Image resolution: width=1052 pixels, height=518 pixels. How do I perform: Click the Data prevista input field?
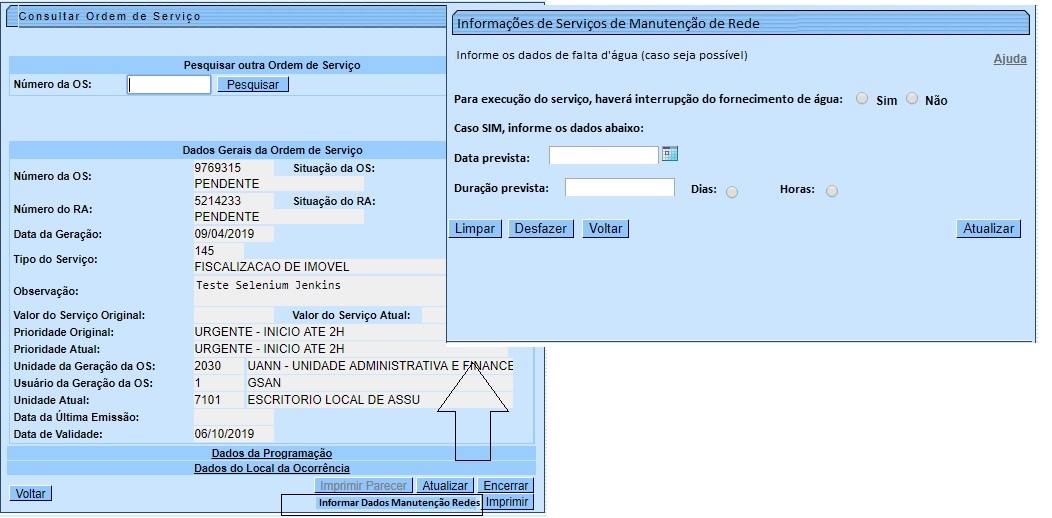604,156
